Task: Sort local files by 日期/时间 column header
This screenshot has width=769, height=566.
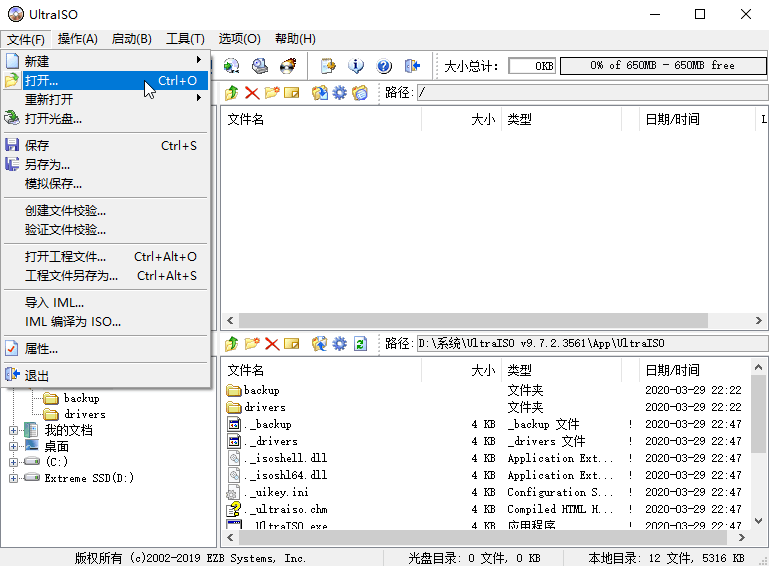Action: tap(695, 370)
